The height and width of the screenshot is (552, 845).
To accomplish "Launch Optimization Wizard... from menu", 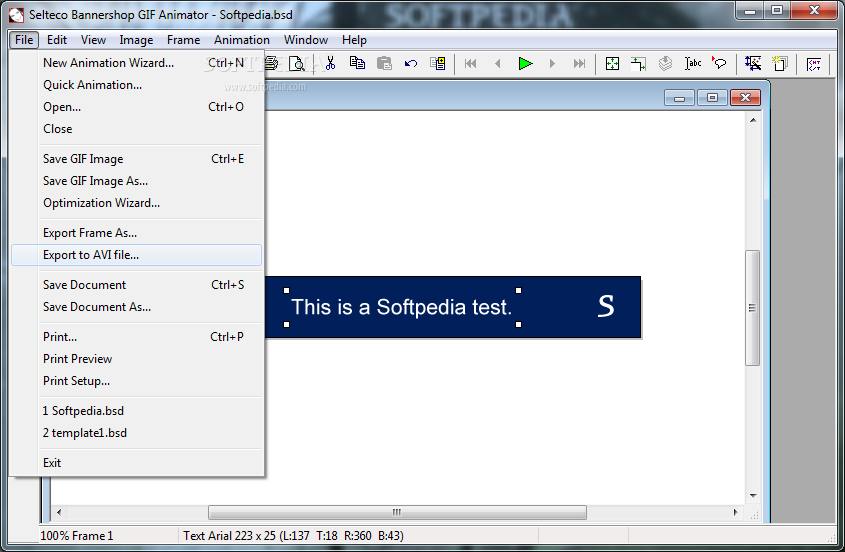I will [x=136, y=203].
